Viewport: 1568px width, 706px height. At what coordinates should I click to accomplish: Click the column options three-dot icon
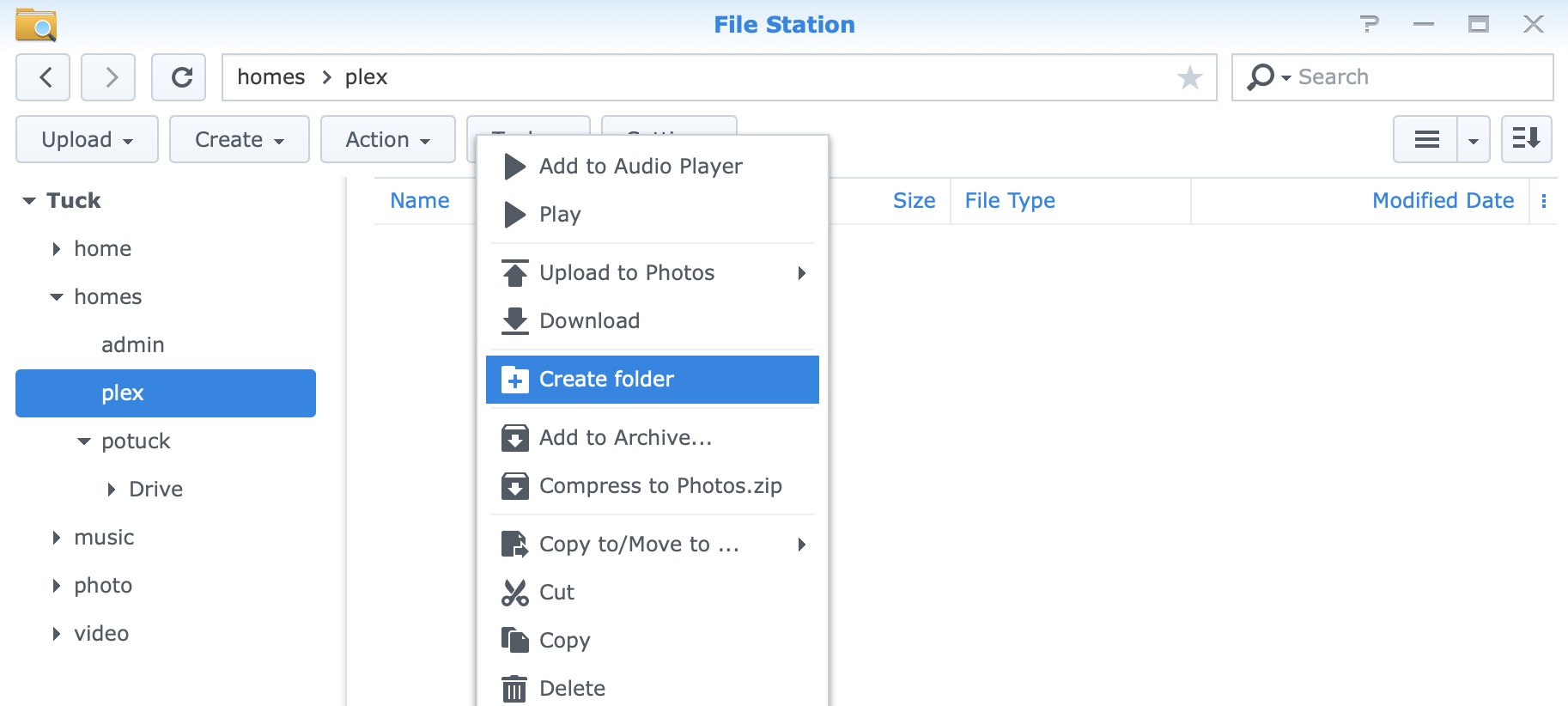[x=1543, y=201]
